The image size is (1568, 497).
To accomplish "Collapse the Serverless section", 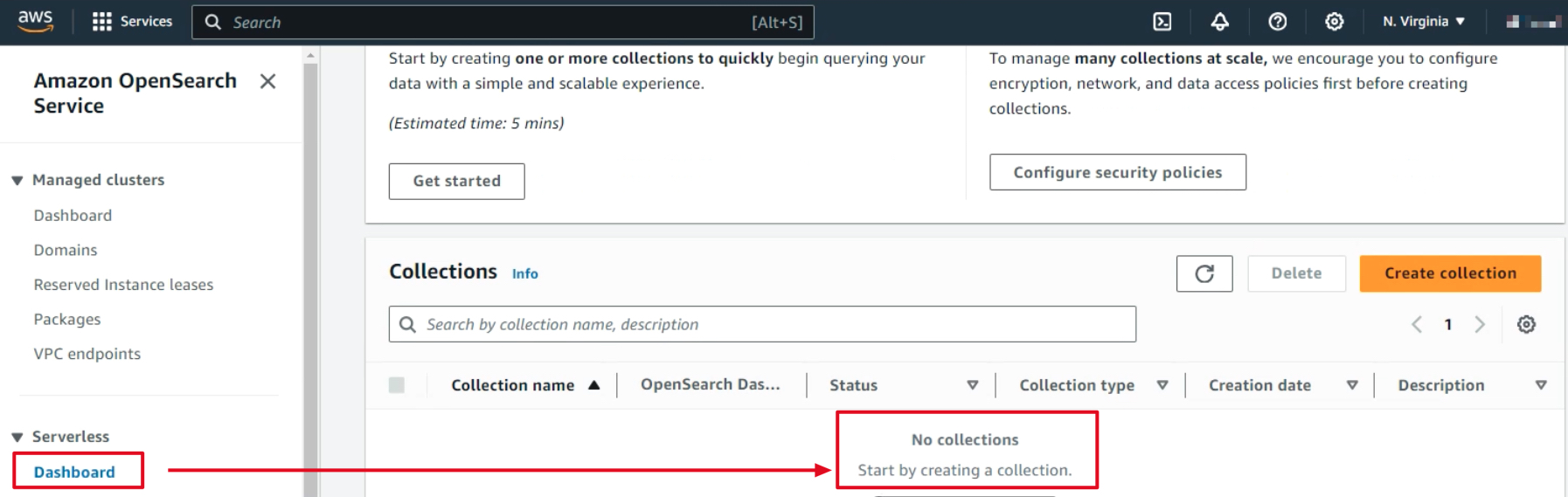I will pos(17,437).
